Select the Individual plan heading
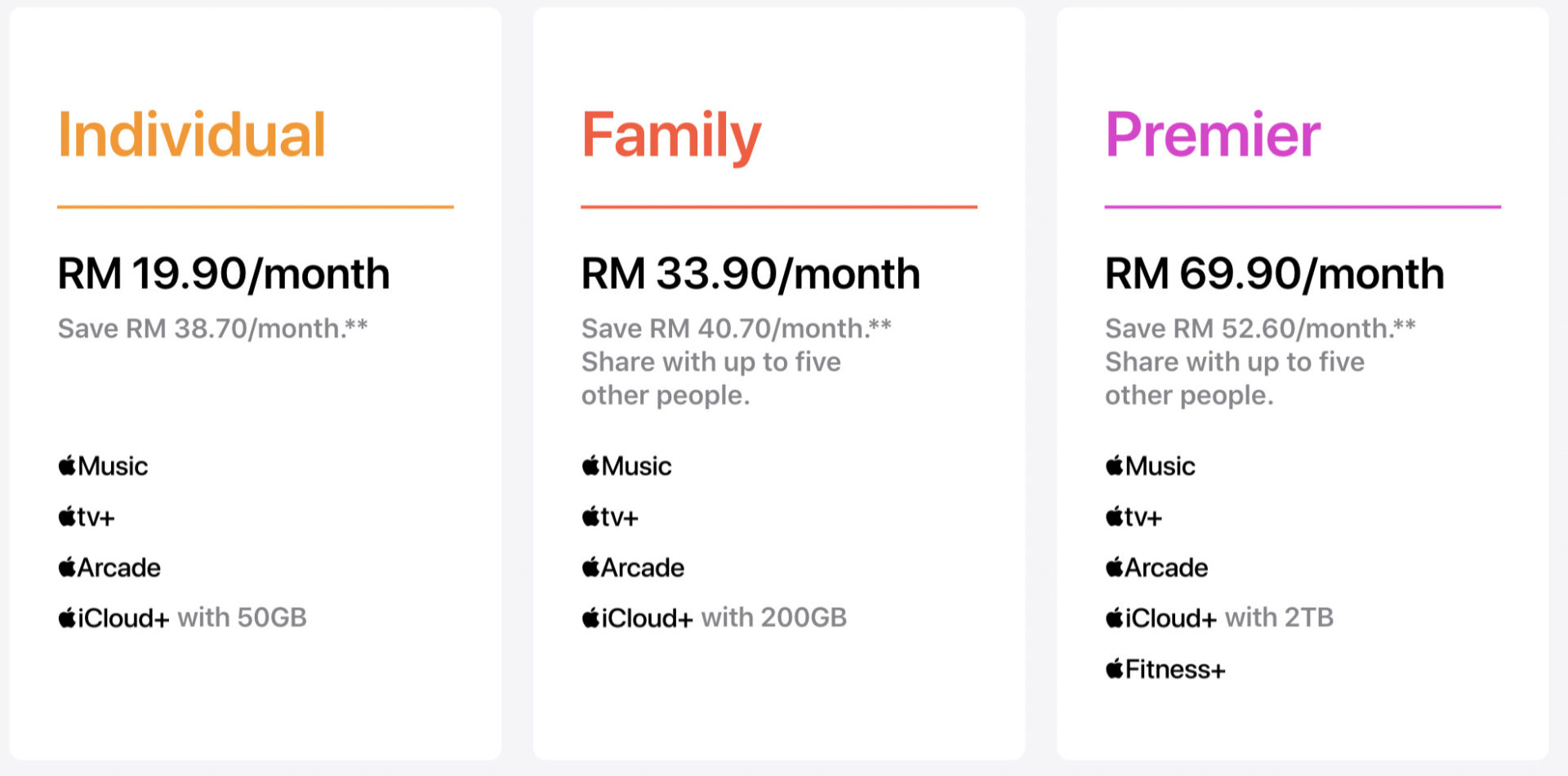1568x776 pixels. pyautogui.click(x=192, y=135)
